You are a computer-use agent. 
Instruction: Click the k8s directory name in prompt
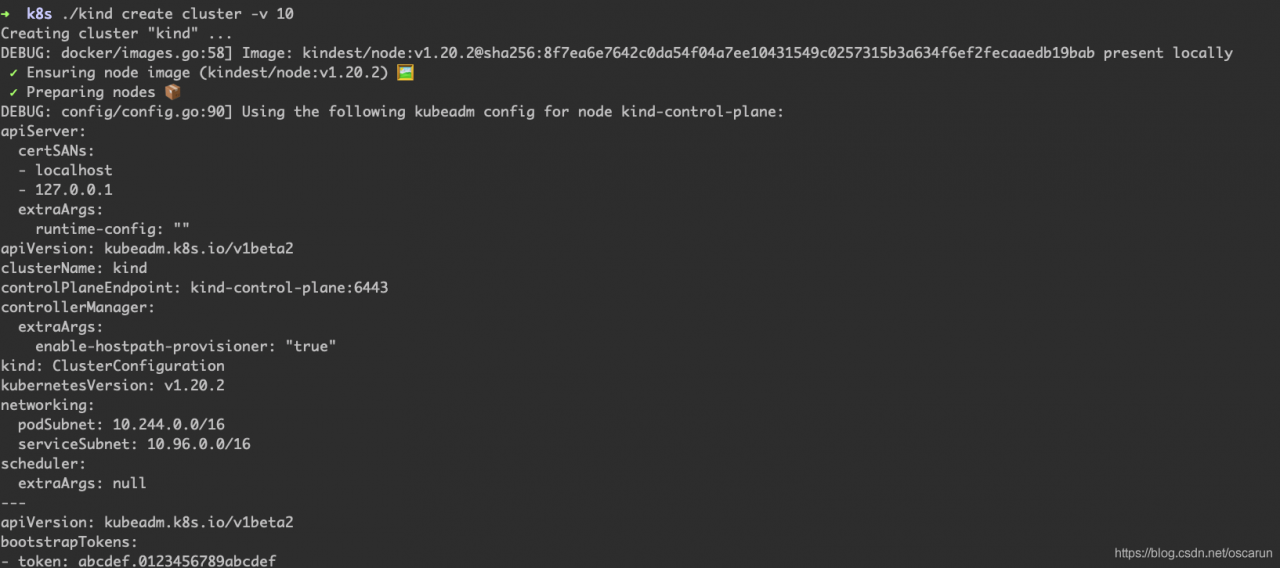[39, 14]
